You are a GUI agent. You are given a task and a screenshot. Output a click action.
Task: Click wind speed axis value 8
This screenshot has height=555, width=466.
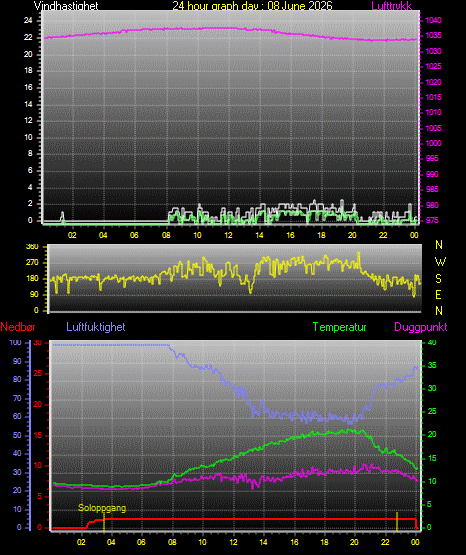click(x=30, y=154)
